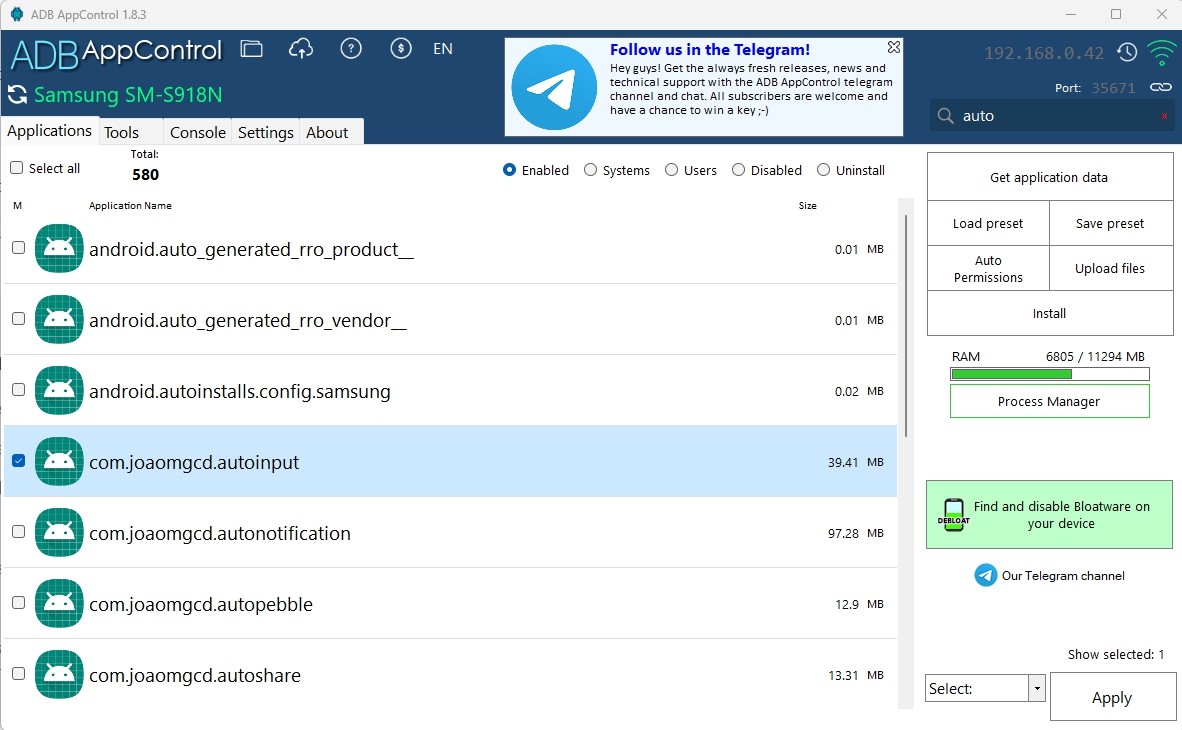Uncheck com.joaomgcd.autoinput checkbox

(19, 460)
